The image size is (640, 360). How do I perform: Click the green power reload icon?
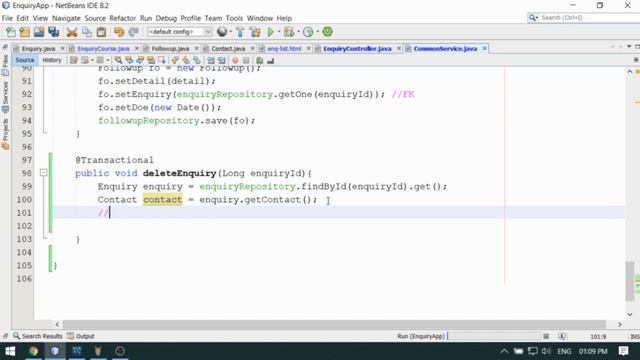tap(327, 32)
